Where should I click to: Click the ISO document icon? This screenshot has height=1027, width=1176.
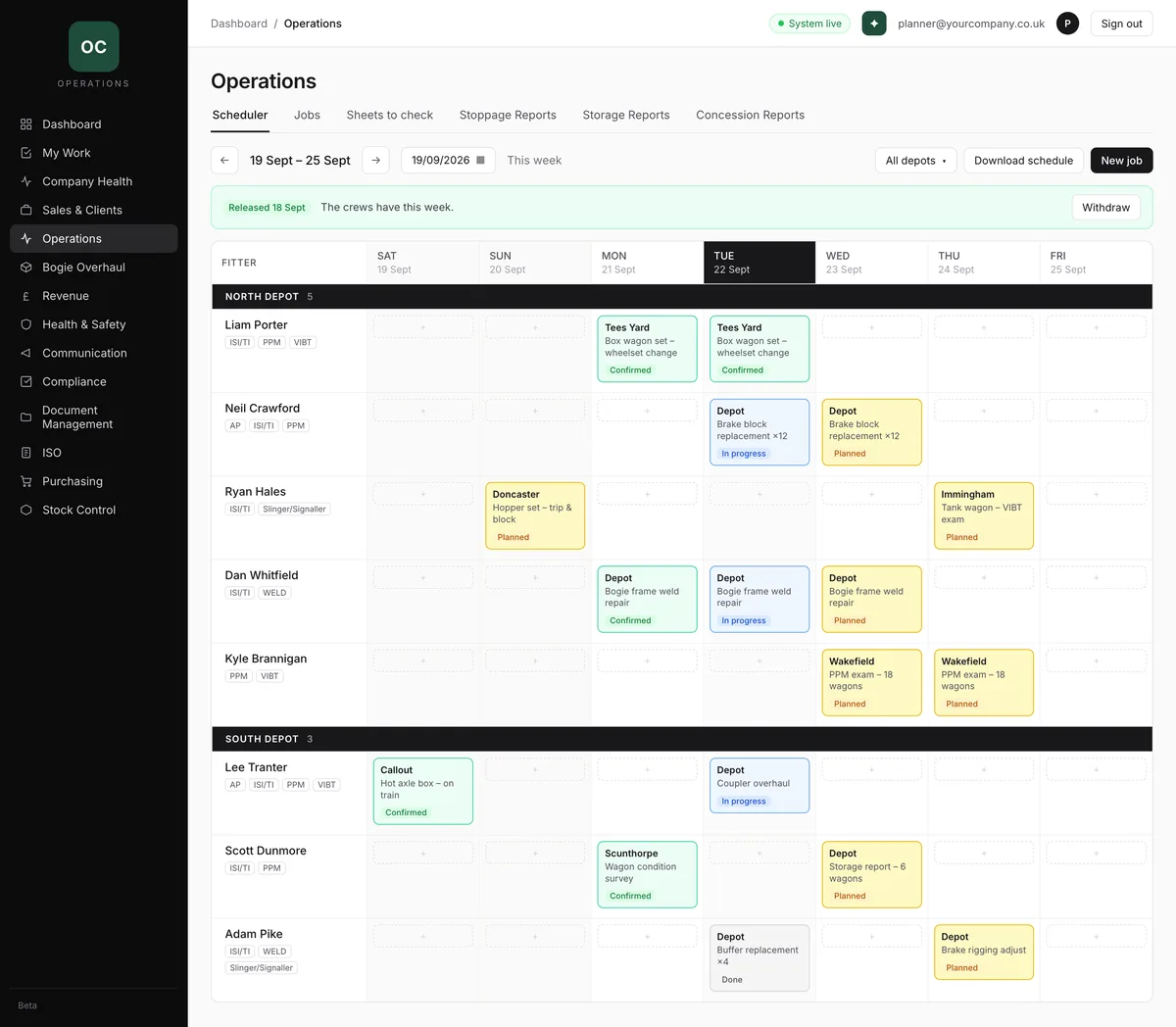(x=26, y=453)
